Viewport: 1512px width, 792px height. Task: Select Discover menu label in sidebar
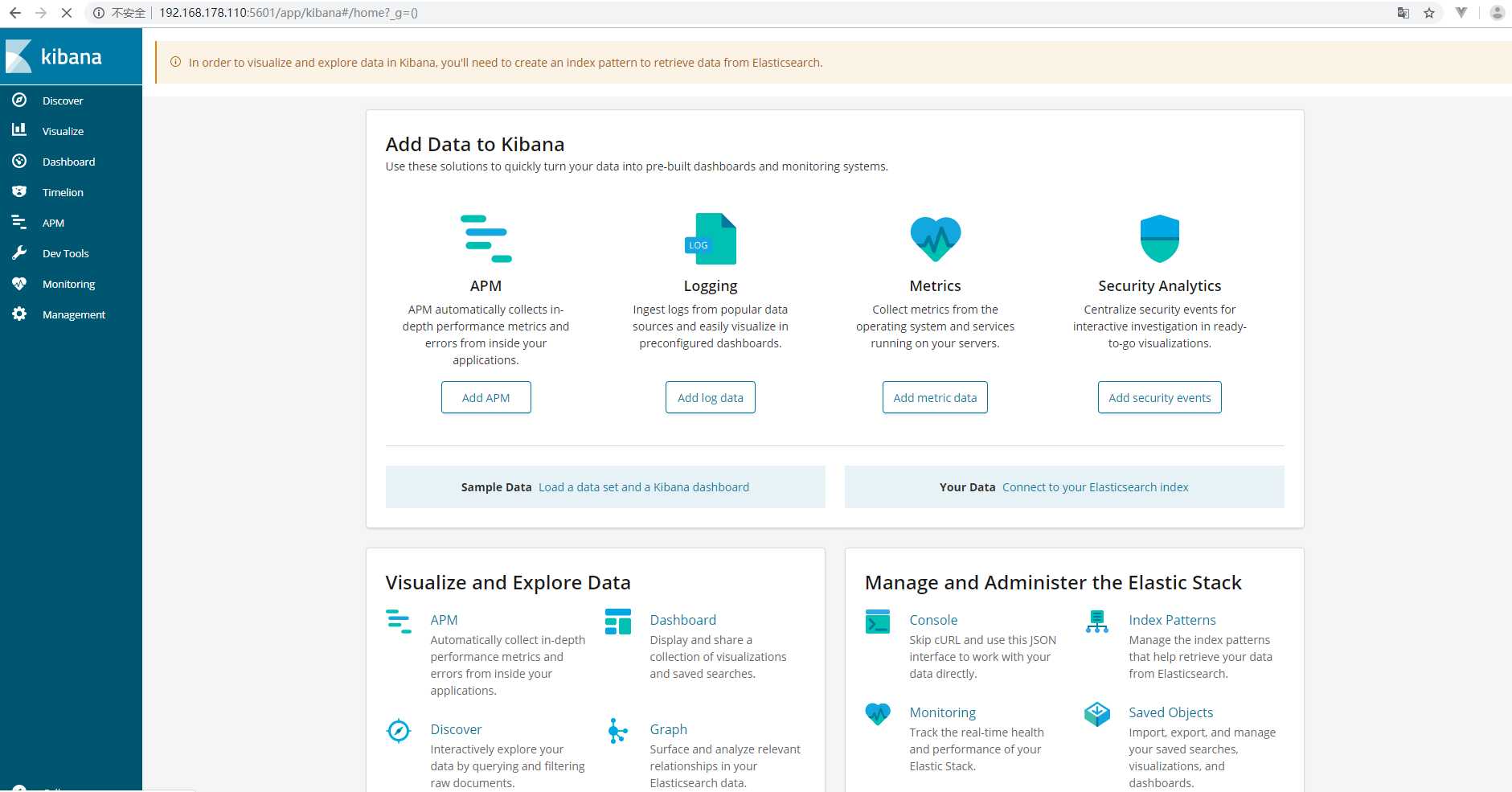coord(63,101)
